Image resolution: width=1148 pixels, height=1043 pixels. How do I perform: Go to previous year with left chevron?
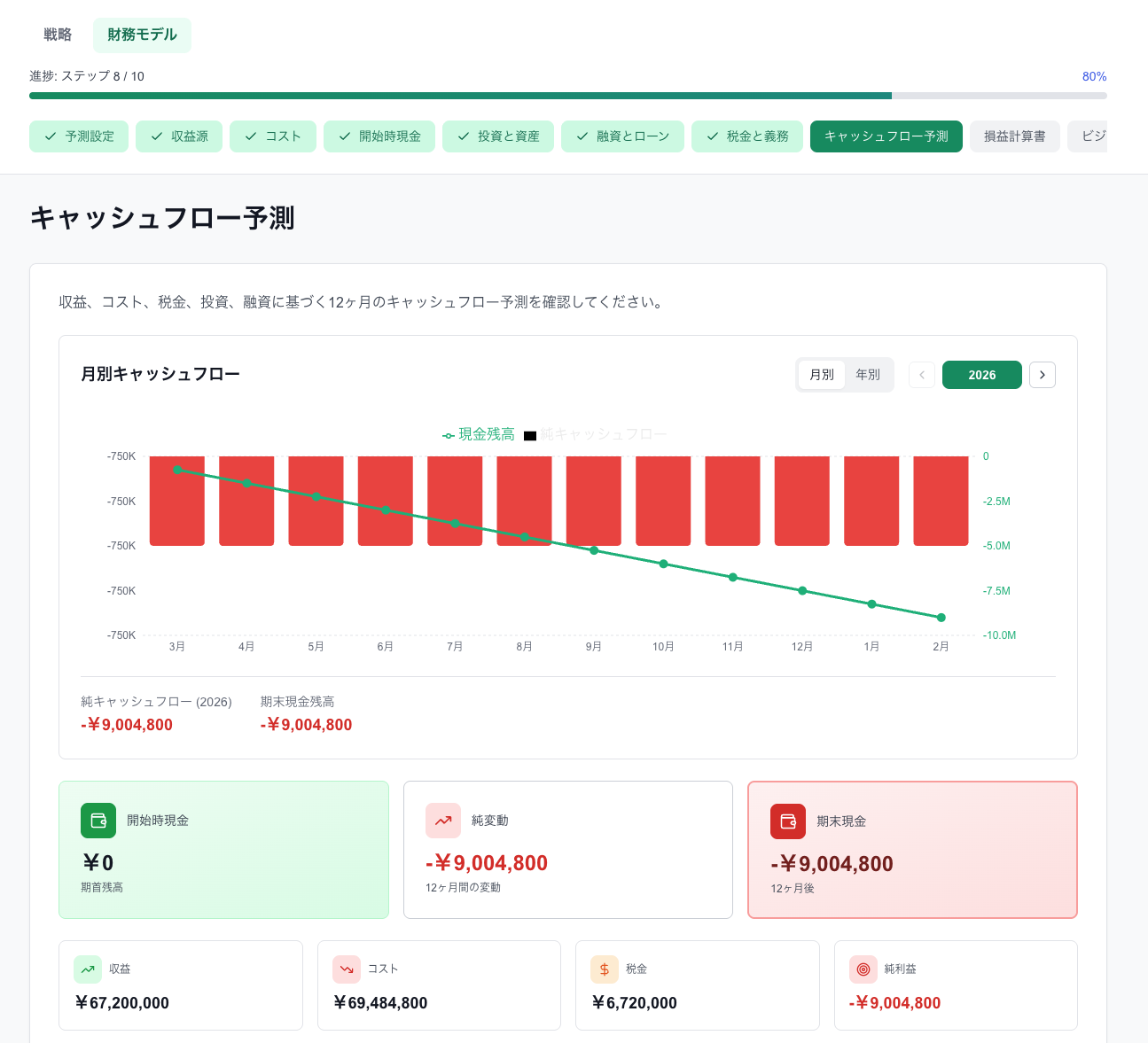point(922,375)
